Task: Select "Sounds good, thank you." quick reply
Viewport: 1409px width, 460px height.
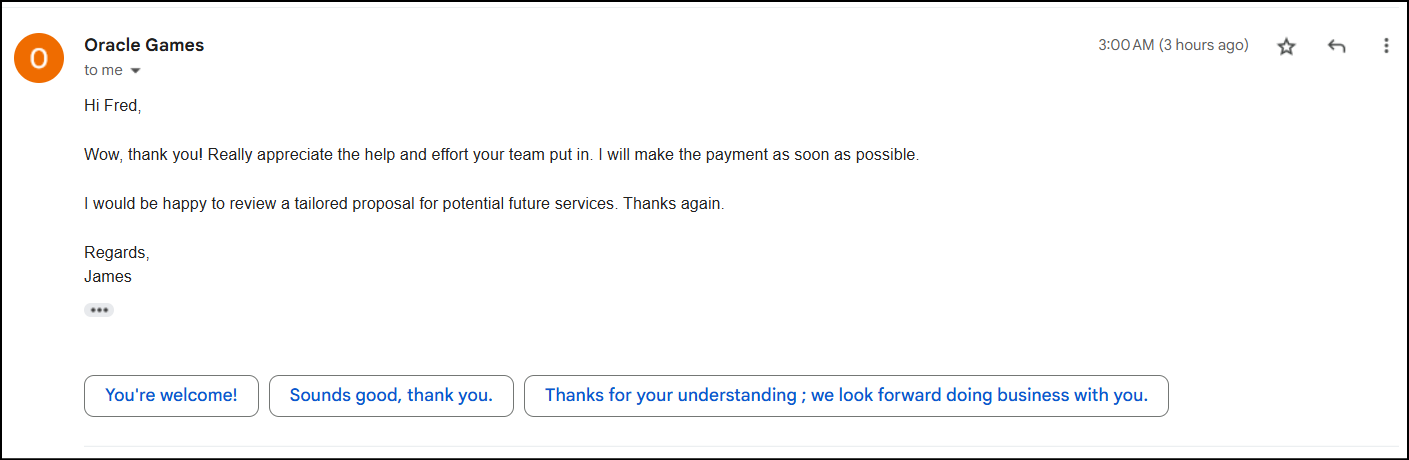Action: coord(391,395)
